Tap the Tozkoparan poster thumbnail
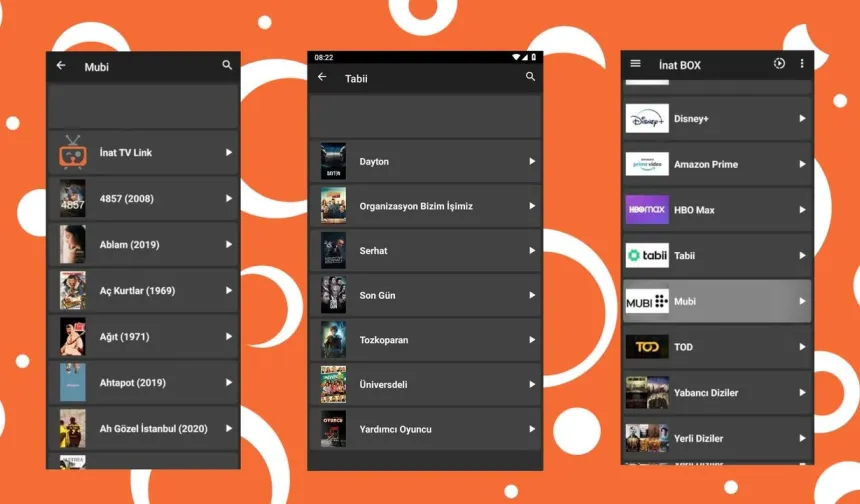The height and width of the screenshot is (504, 860). (x=333, y=340)
